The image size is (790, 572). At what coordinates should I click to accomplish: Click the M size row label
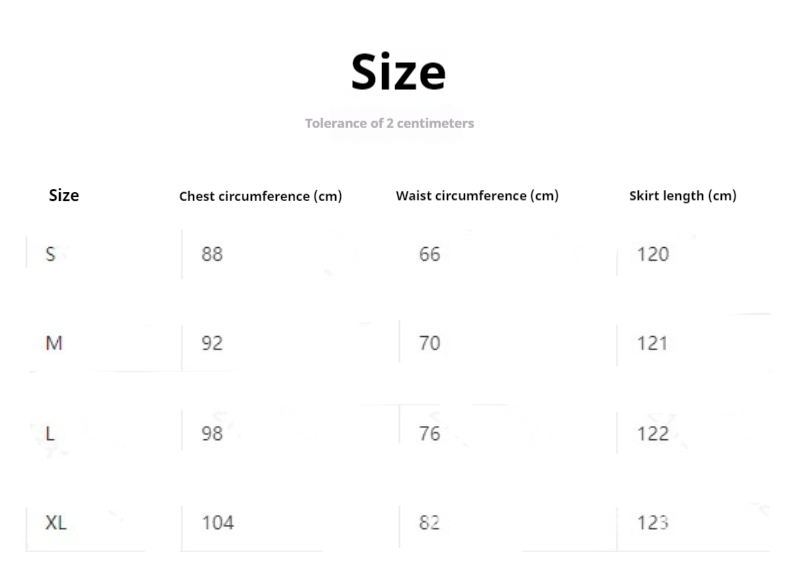pos(54,343)
